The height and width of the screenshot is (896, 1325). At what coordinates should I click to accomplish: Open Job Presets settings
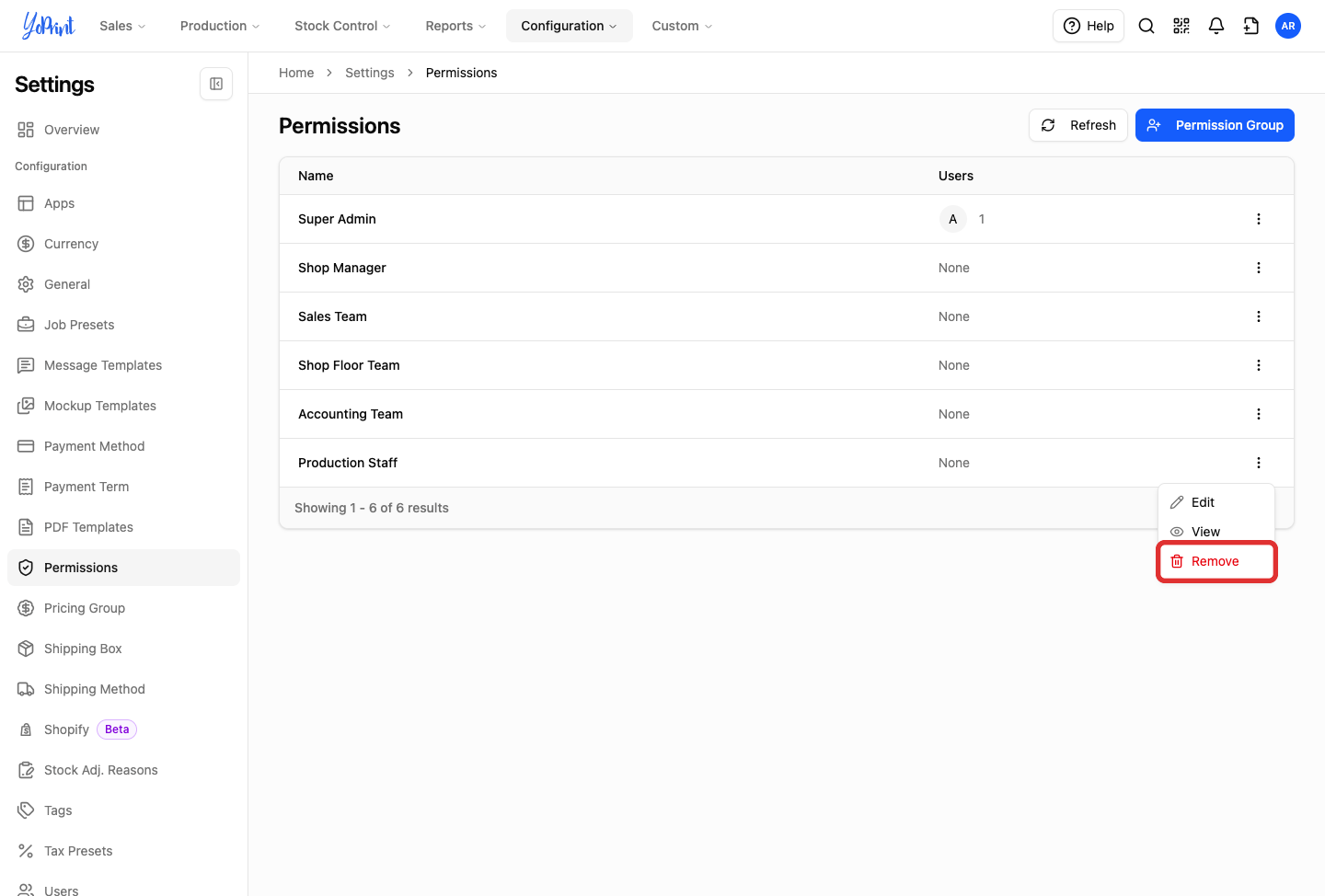click(x=123, y=325)
